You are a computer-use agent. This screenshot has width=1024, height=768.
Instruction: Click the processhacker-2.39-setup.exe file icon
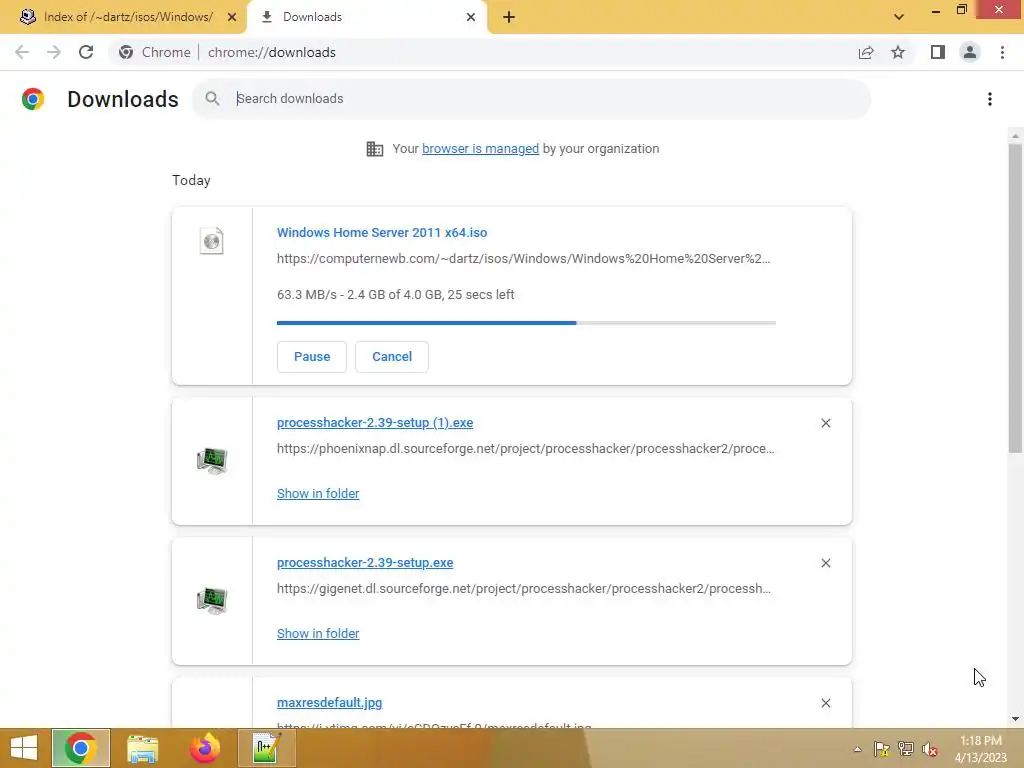pos(212,601)
